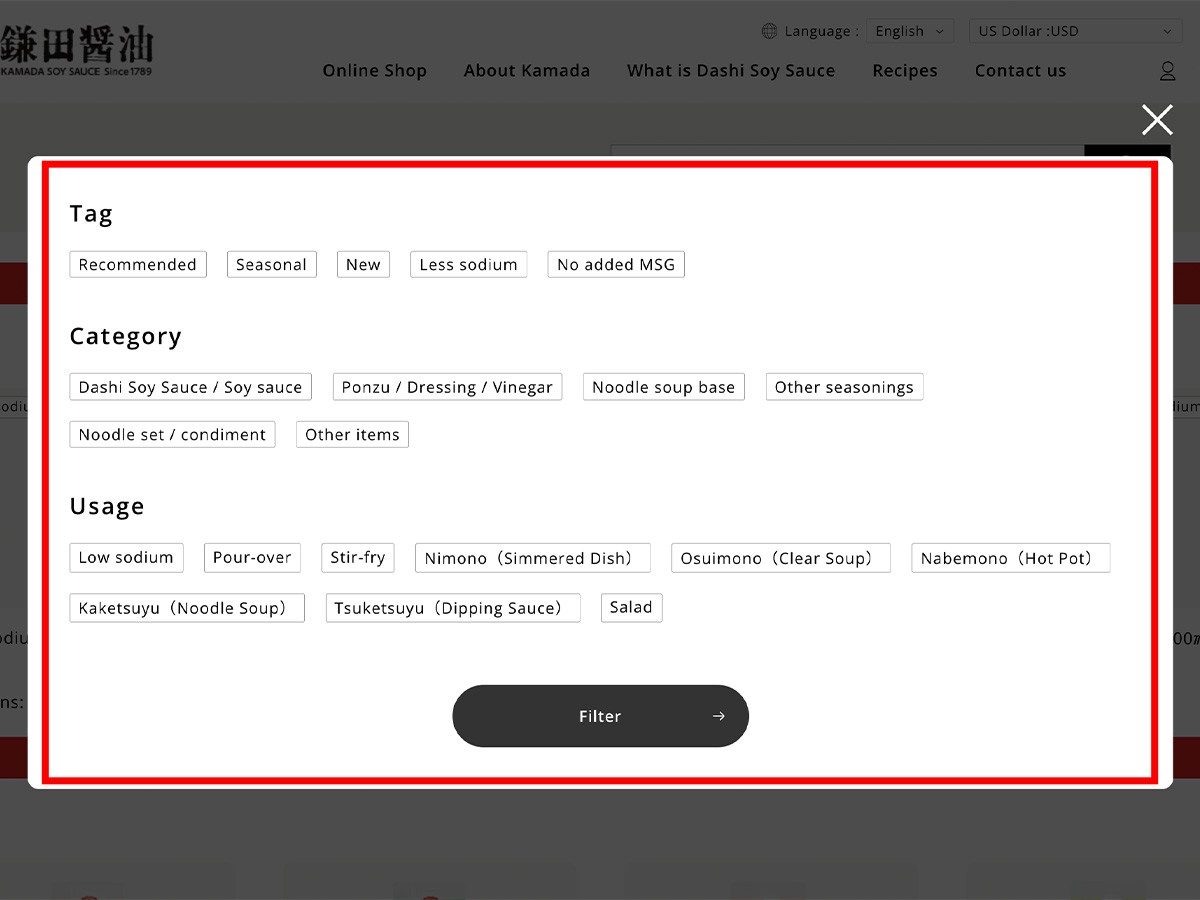Toggle the Recommended tag filter
Screen dimensions: 1200x900
[x=138, y=265]
